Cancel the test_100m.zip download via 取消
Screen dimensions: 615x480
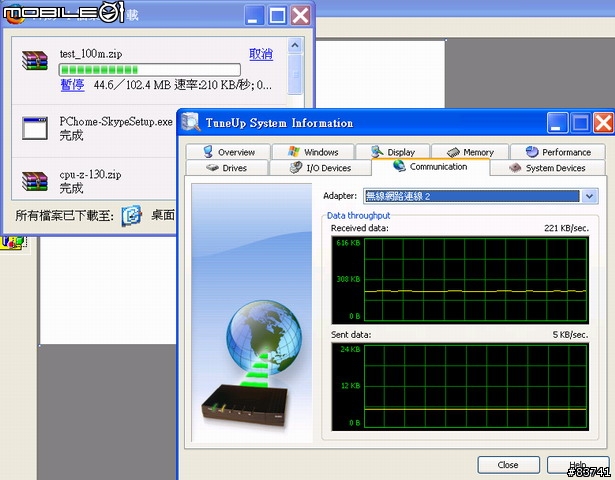pyautogui.click(x=261, y=54)
